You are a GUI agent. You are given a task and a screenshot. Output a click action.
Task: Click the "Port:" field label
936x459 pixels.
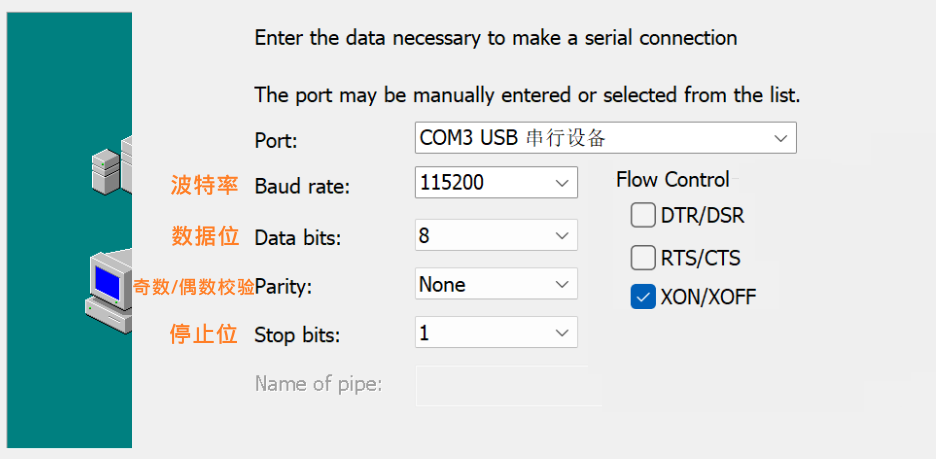click(276, 139)
